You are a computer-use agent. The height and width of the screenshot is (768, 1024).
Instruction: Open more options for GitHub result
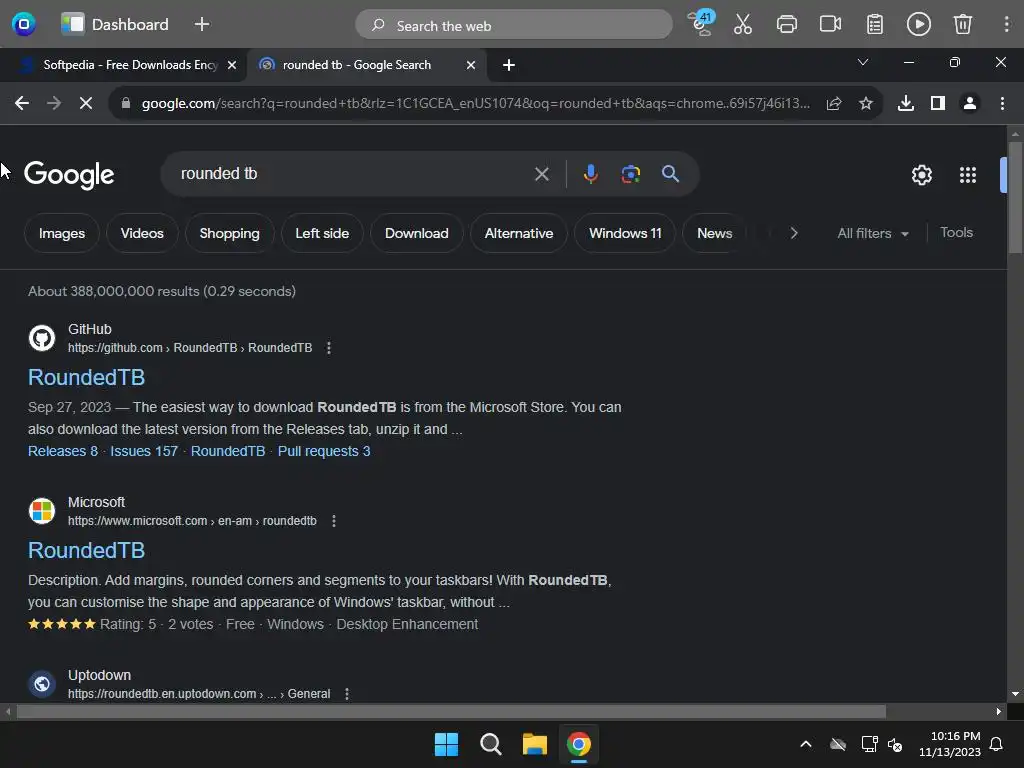tap(328, 348)
